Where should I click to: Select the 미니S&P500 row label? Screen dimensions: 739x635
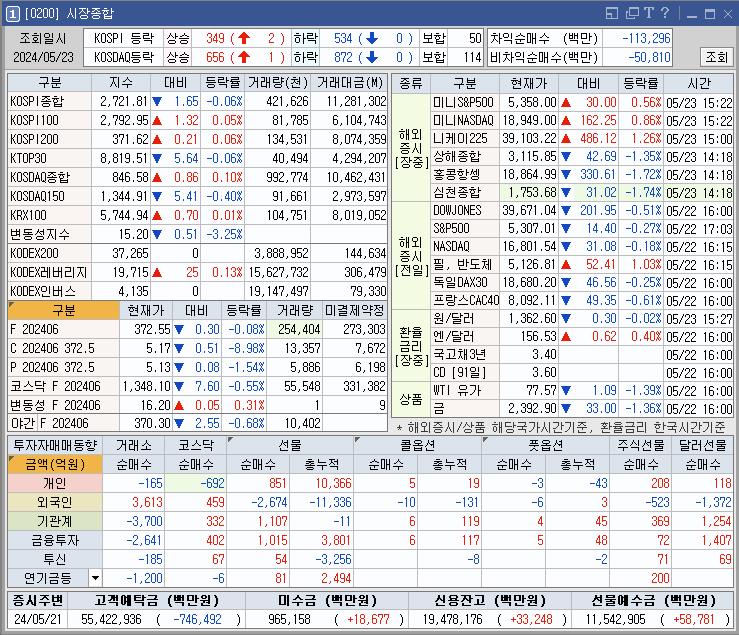465,102
